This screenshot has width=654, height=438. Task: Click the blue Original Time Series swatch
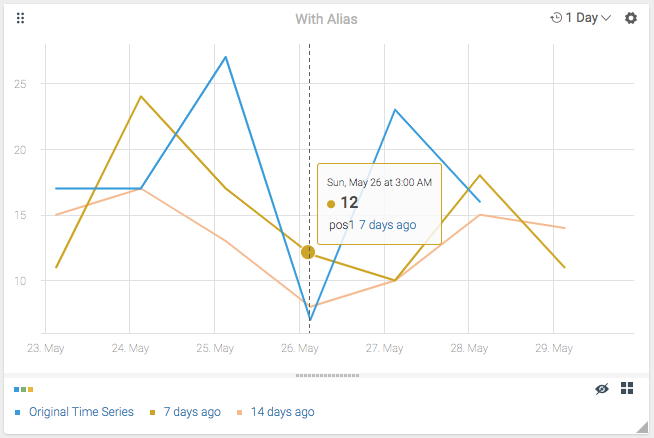(18, 412)
